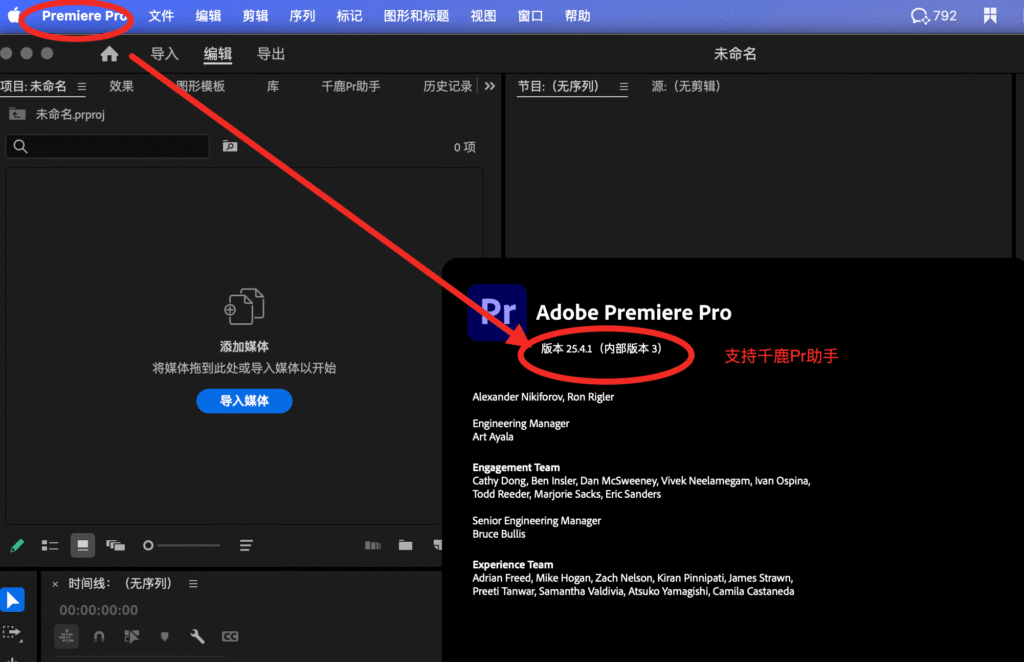This screenshot has width=1024, height=662.
Task: Switch project panel to list view
Action: pos(50,545)
